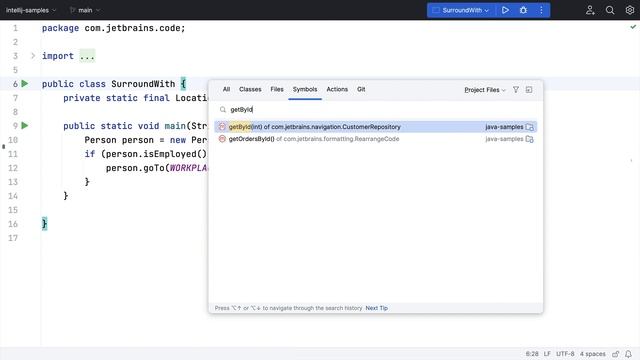Open the search filter funnel icon

(x=516, y=89)
